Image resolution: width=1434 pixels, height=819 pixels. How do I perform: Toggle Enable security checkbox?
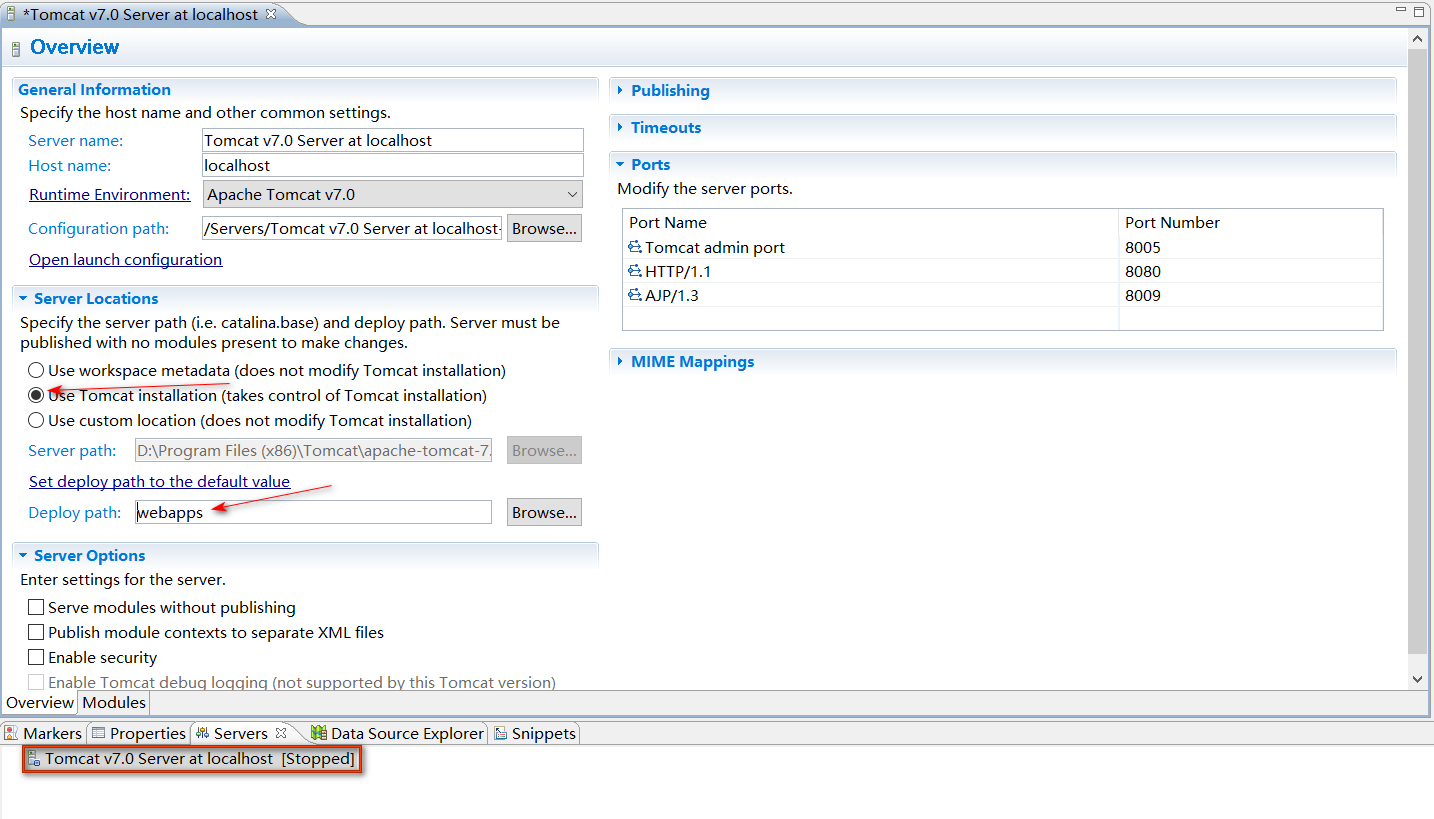pyautogui.click(x=36, y=657)
